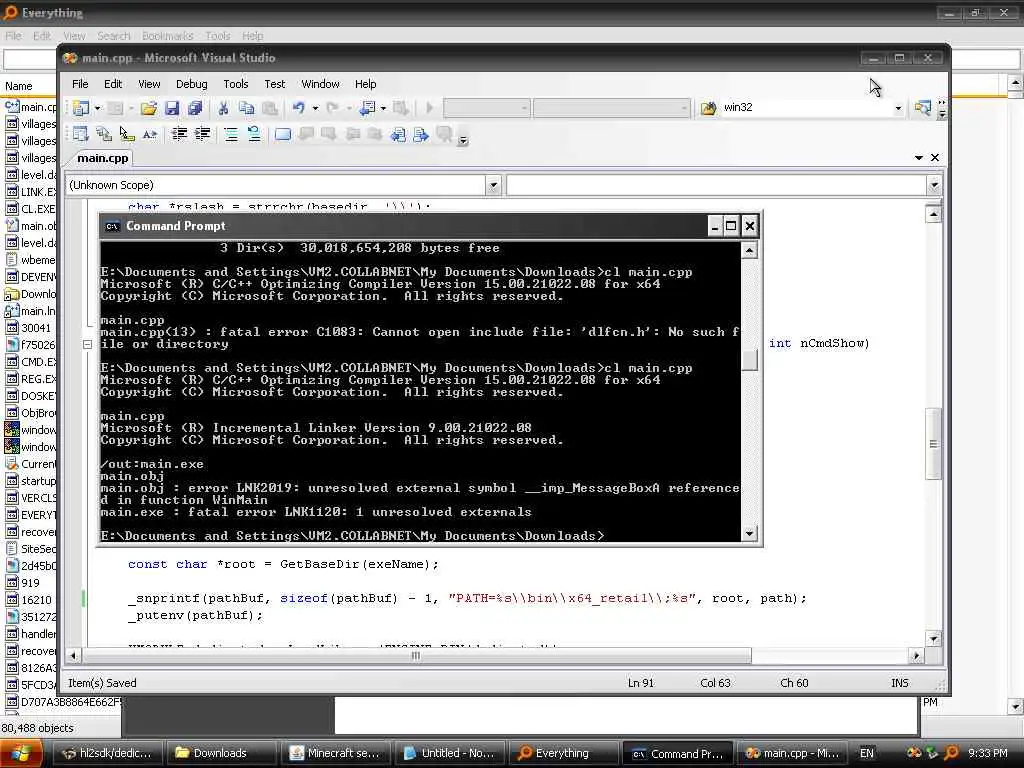Open the Visual Studio Tools menu
The height and width of the screenshot is (768, 1024).
click(x=236, y=84)
